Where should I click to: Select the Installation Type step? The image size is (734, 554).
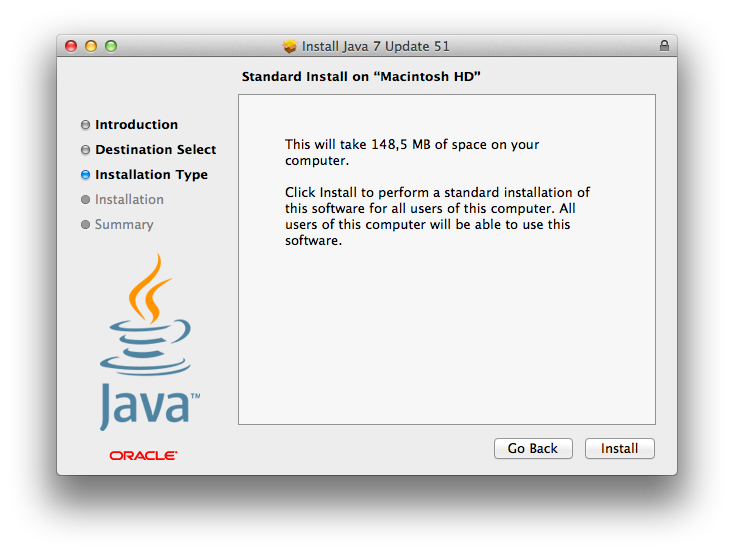coord(151,175)
